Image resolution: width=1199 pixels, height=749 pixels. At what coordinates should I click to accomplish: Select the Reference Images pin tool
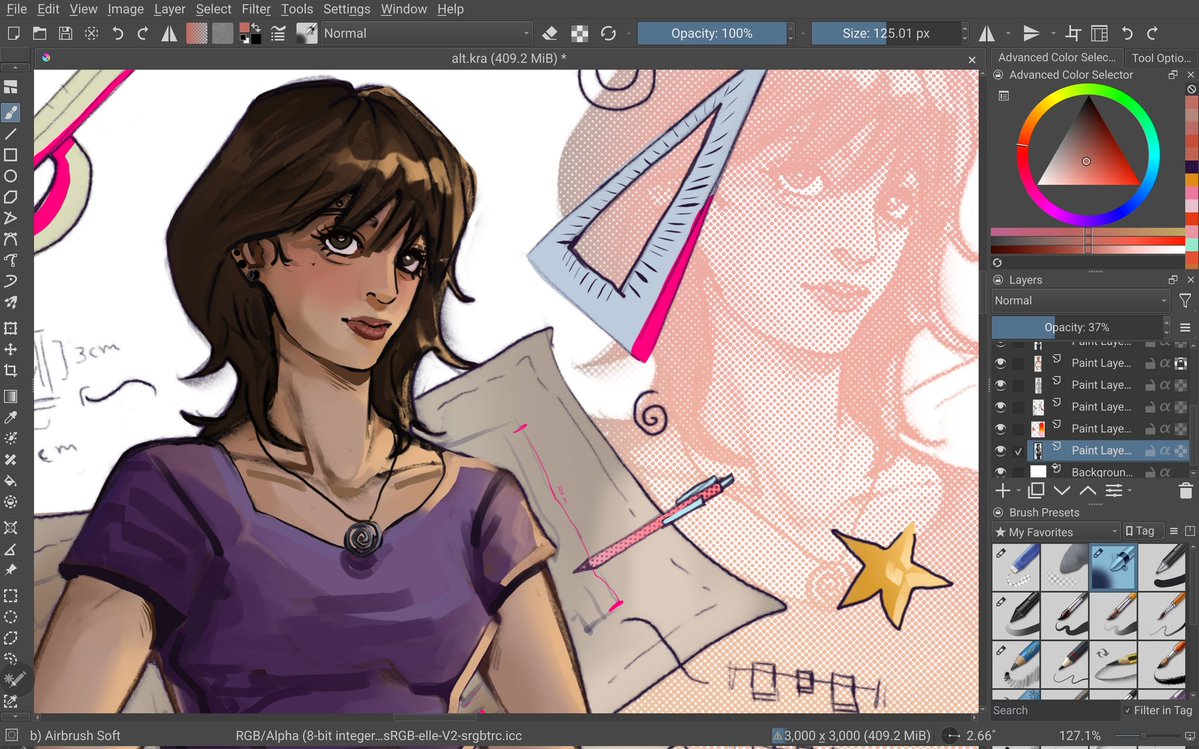[11, 570]
